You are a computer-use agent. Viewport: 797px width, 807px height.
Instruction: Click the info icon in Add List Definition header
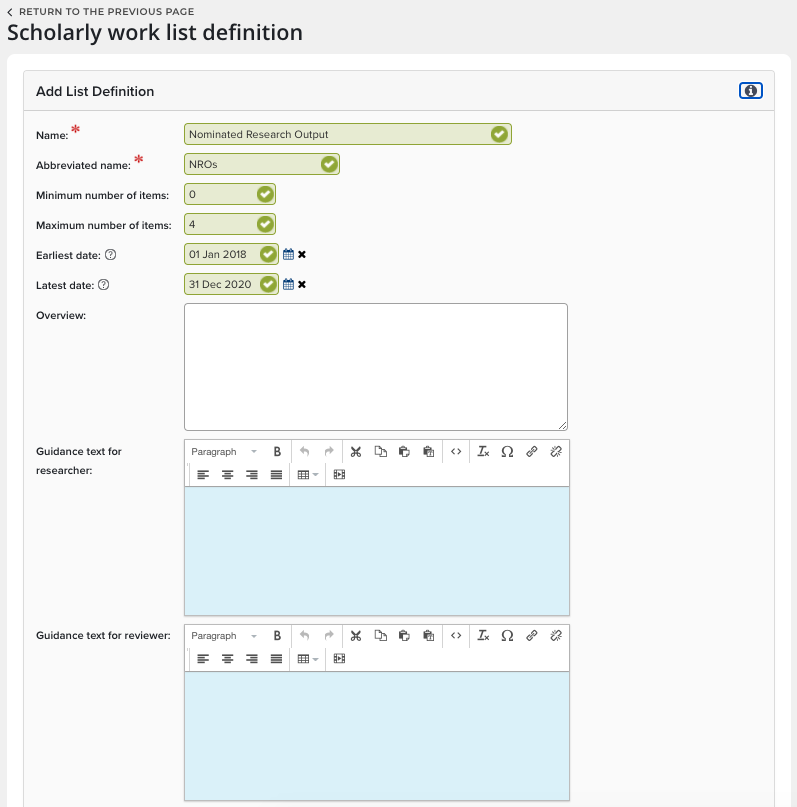(x=750, y=91)
